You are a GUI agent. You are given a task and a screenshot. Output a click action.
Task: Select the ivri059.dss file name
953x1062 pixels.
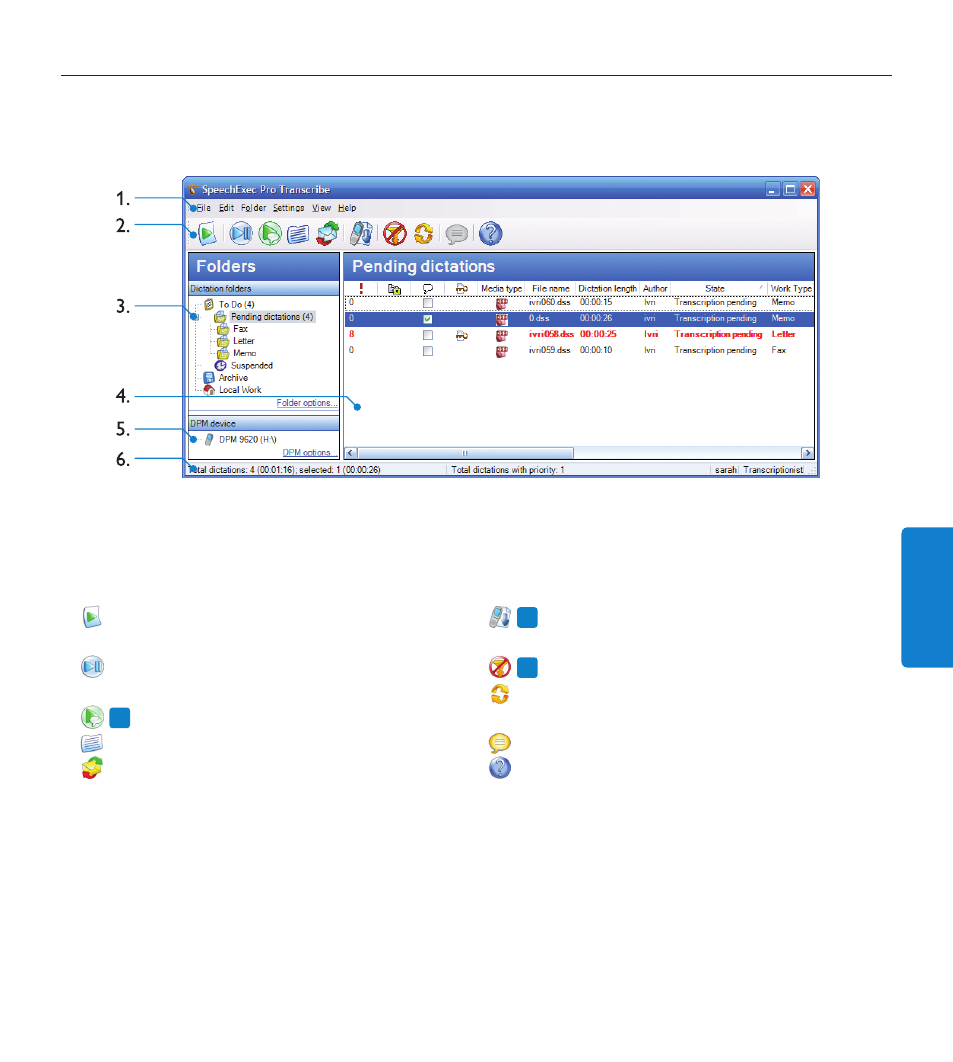pyautogui.click(x=549, y=350)
